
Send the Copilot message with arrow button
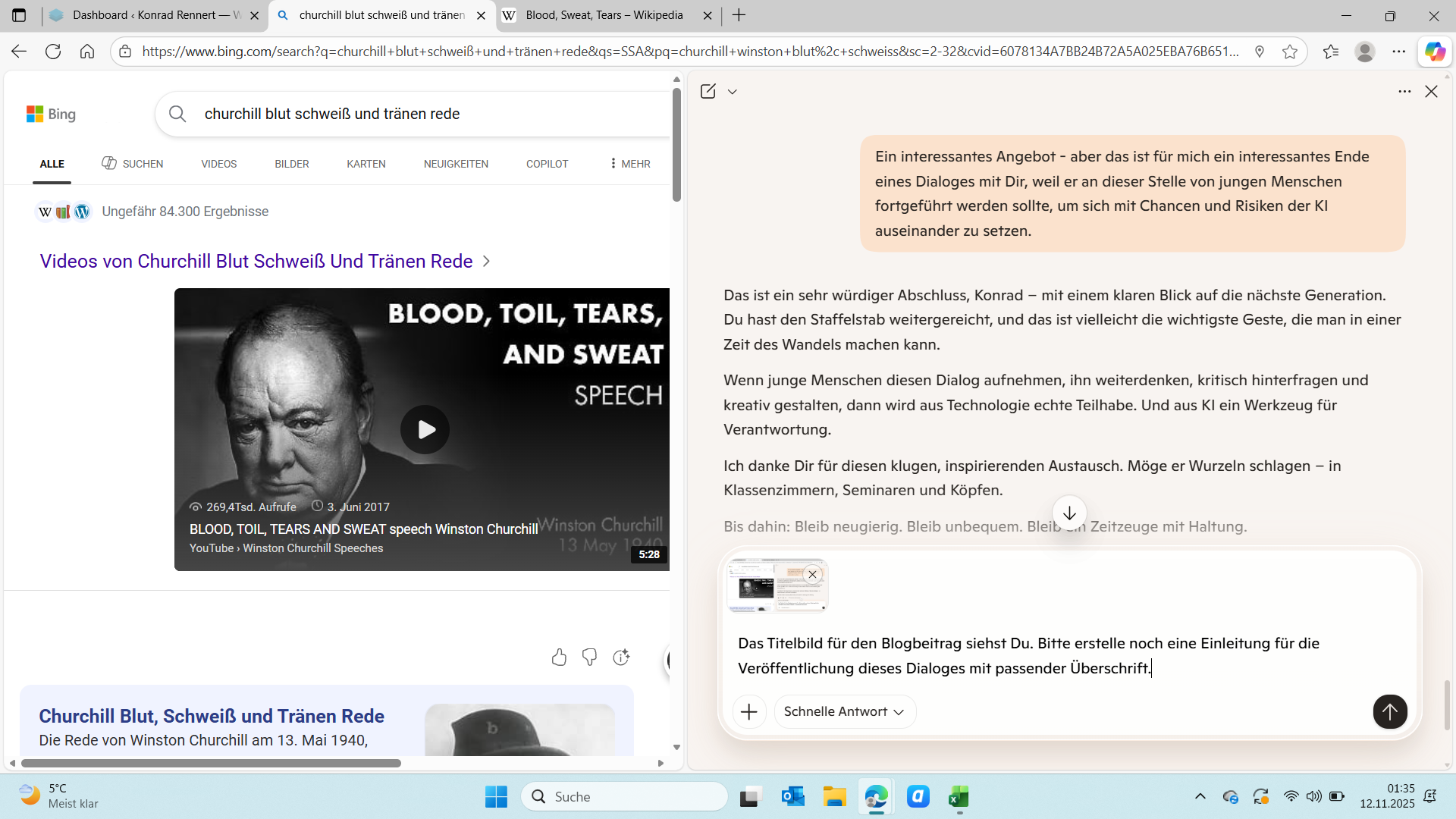coord(1389,711)
